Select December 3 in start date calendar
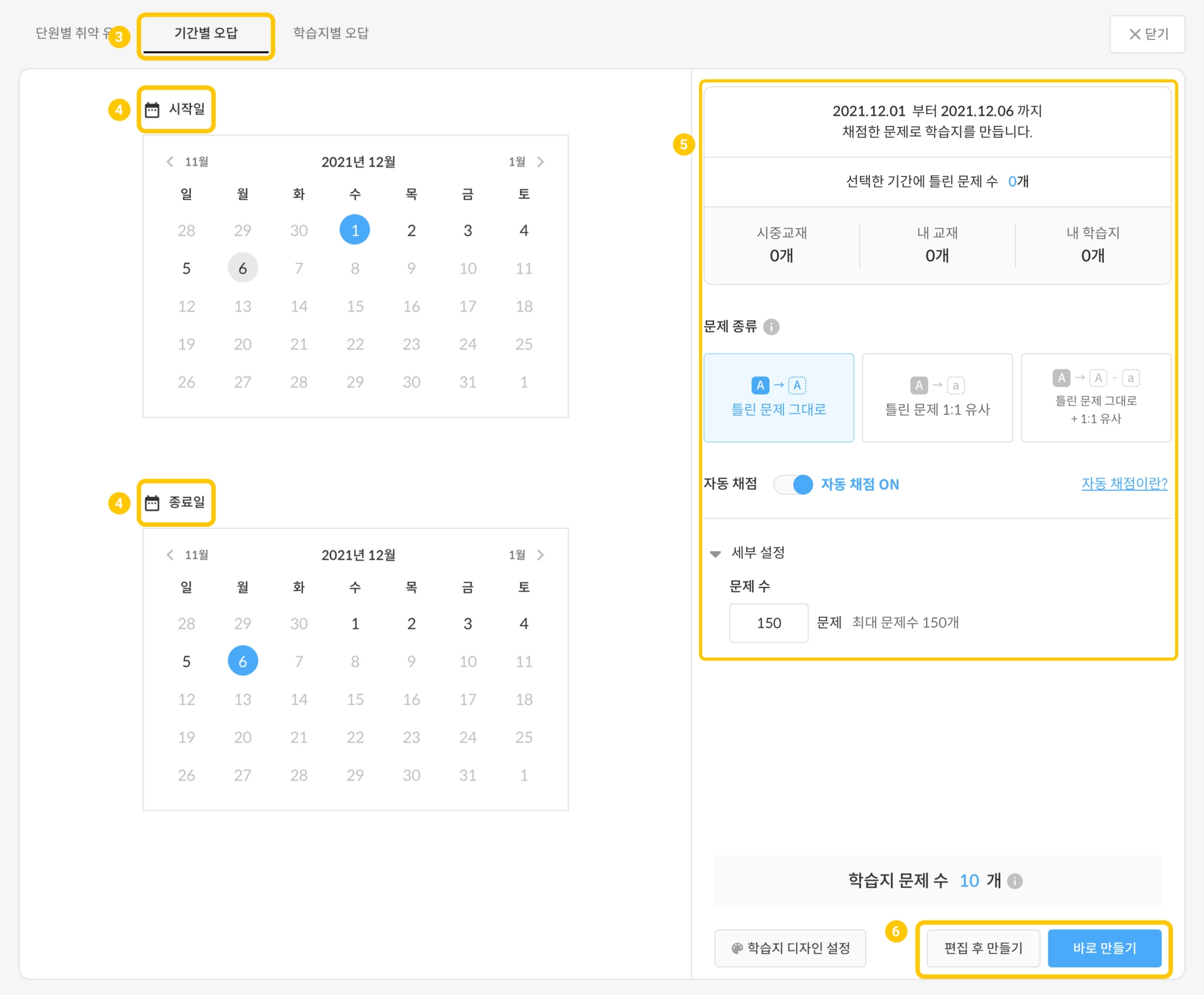 tap(467, 231)
